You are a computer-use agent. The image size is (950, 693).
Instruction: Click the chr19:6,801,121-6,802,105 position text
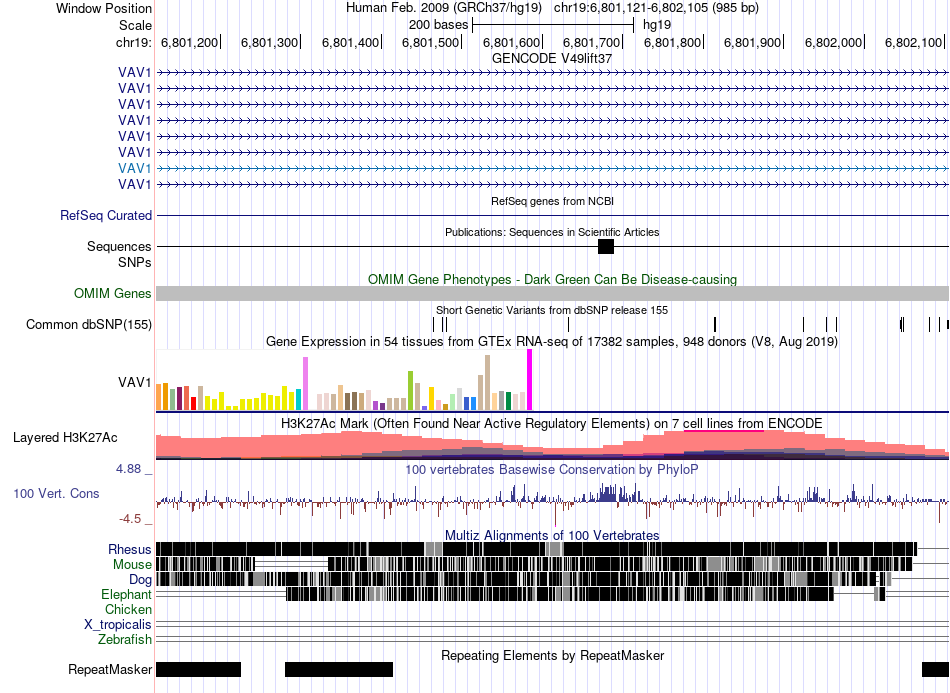(x=656, y=8)
